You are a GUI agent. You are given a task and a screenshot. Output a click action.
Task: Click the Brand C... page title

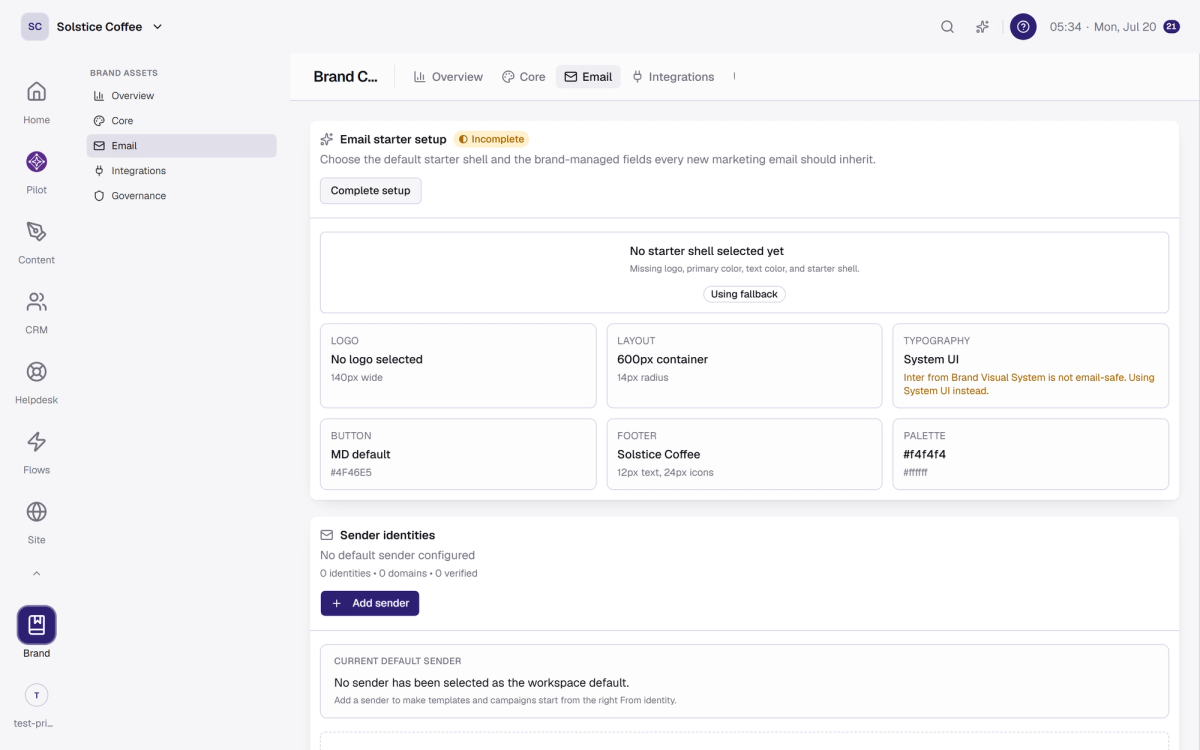click(x=346, y=77)
